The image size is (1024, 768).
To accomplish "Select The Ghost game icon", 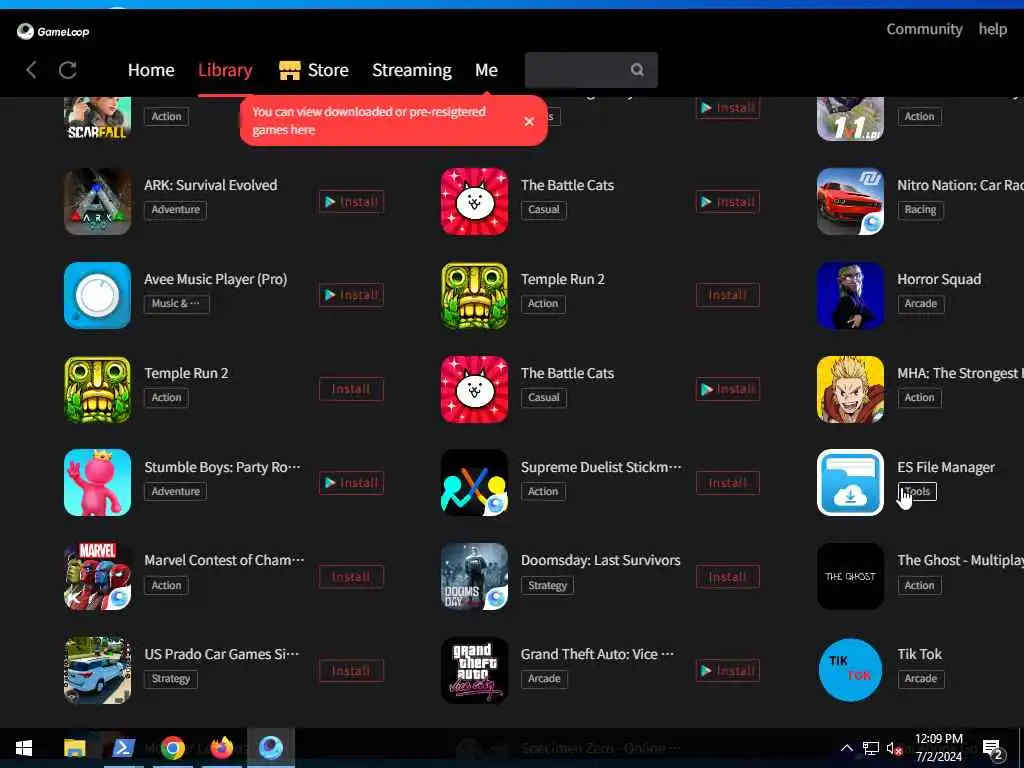I will click(850, 577).
